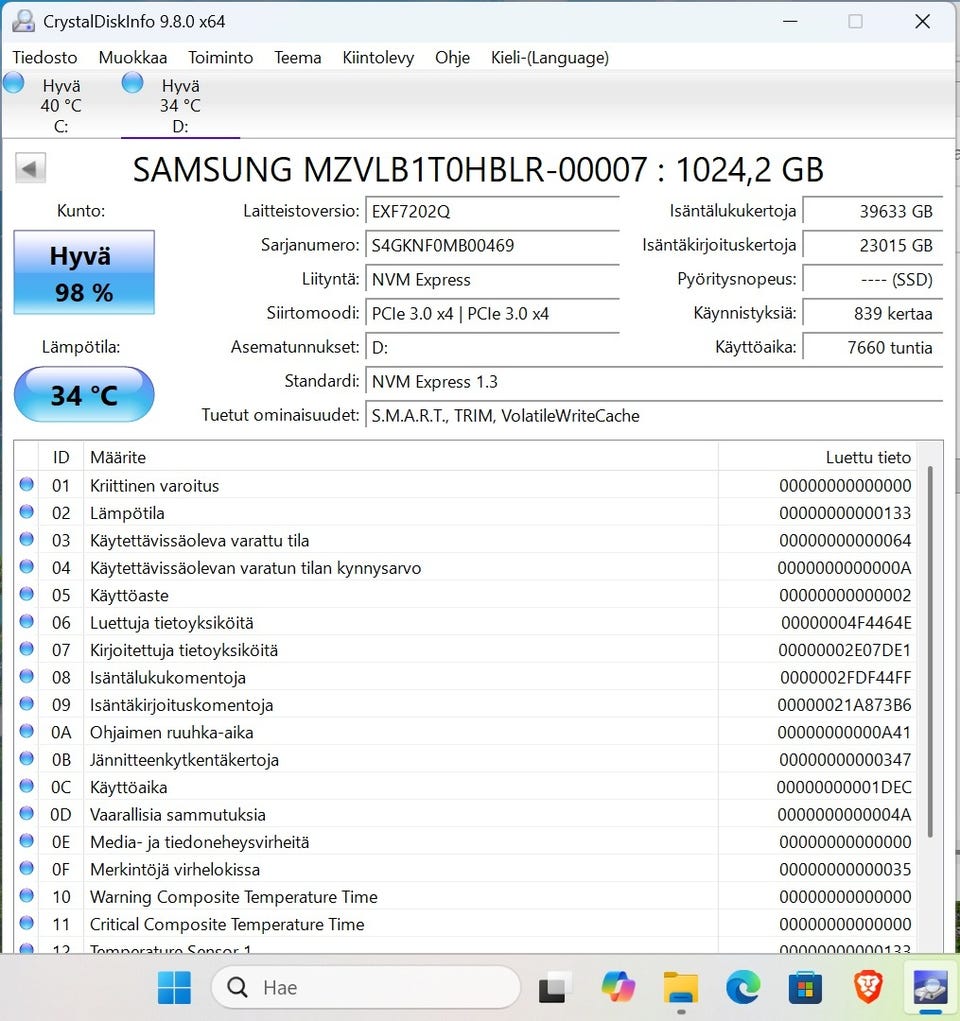The height and width of the screenshot is (1021, 960).
Task: Click the Hae taskbar search box
Action: click(x=366, y=987)
